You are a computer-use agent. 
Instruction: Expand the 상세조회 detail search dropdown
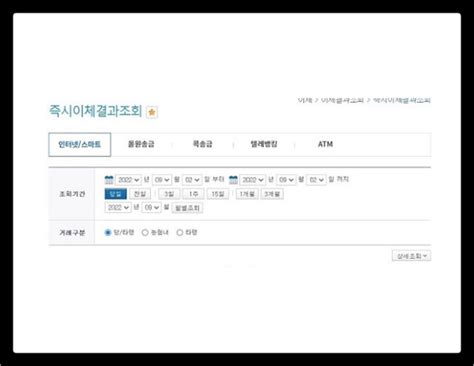tap(411, 256)
